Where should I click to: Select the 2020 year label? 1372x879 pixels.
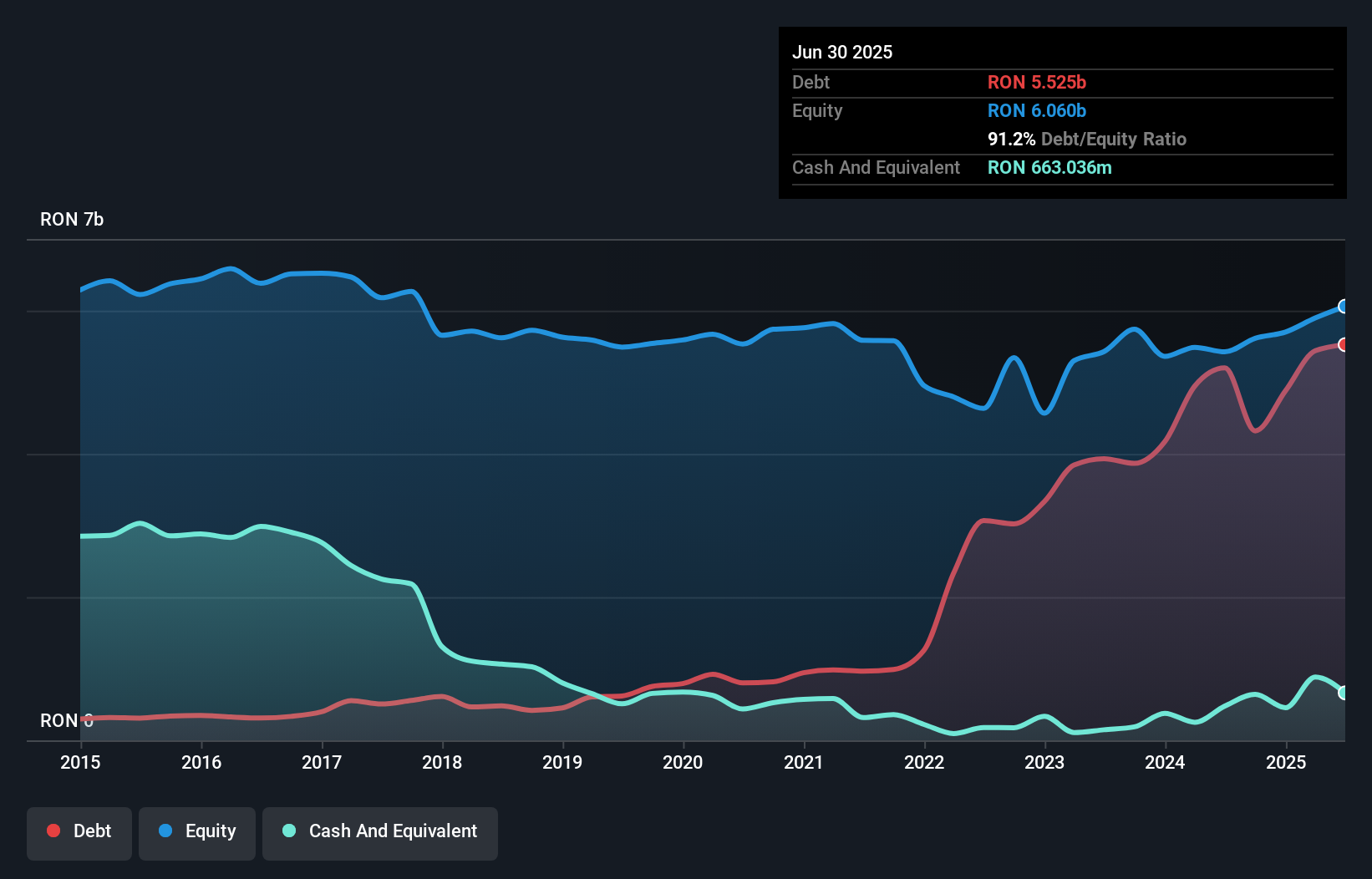point(683,762)
